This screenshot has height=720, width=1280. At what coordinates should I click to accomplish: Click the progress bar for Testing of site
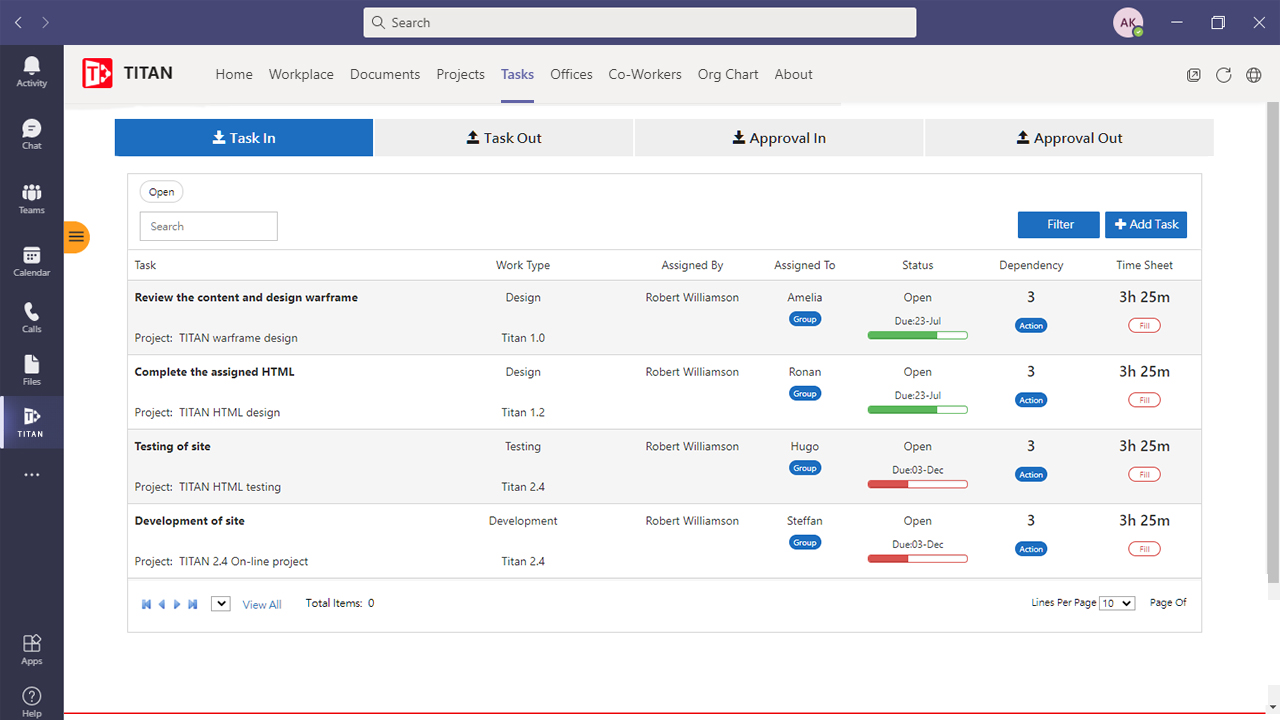point(917,483)
